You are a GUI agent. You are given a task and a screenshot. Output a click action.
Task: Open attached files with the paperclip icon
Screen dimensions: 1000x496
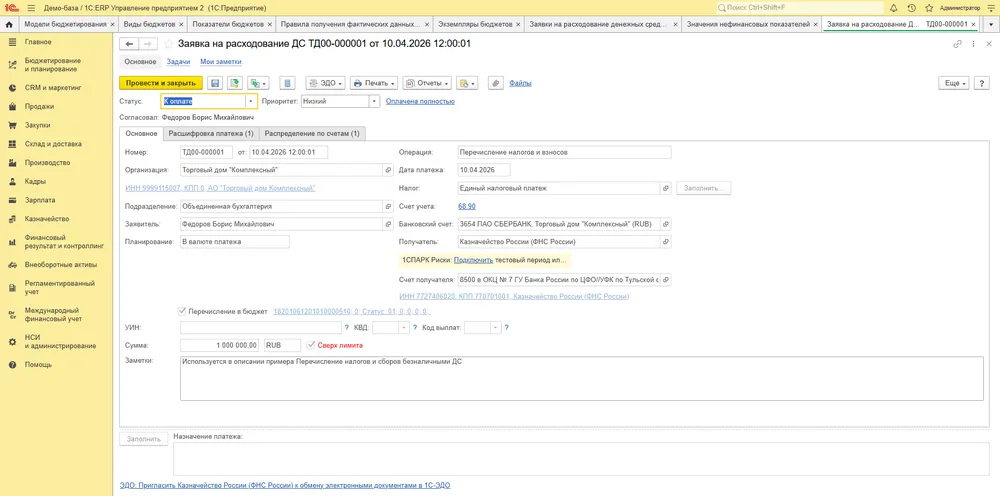pos(496,83)
